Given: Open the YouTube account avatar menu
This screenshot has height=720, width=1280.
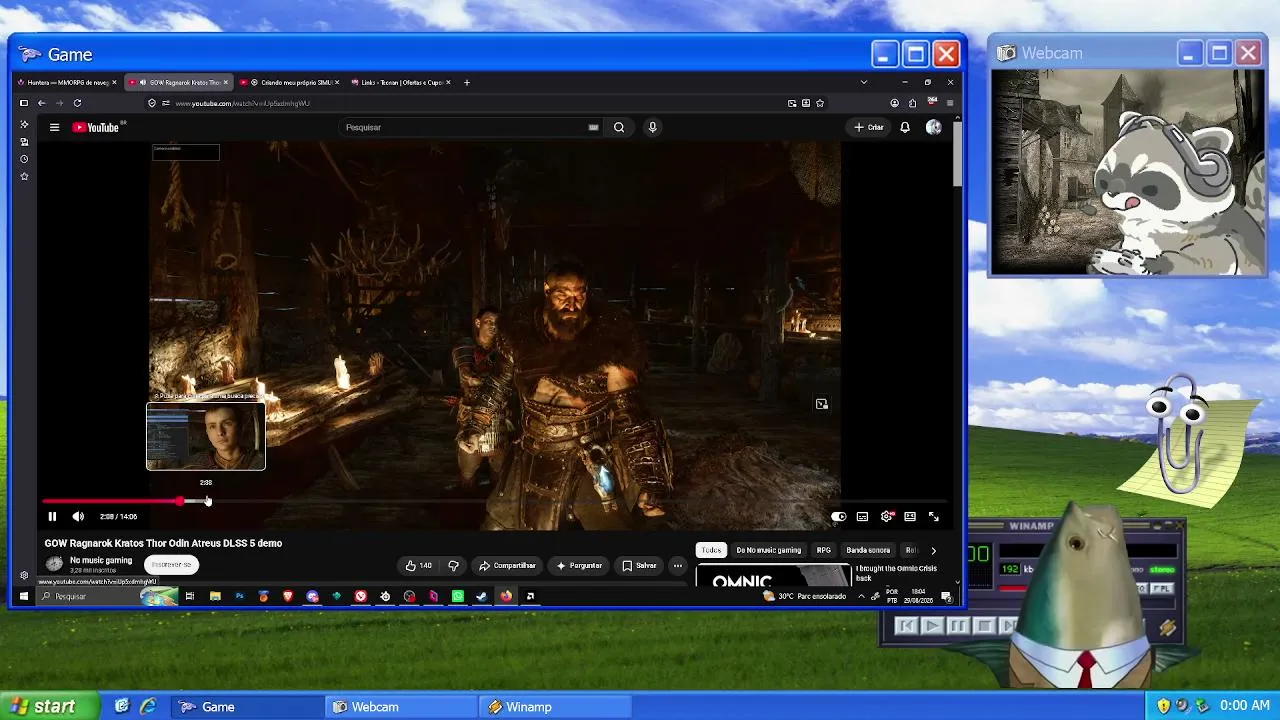Looking at the screenshot, I should (x=934, y=127).
